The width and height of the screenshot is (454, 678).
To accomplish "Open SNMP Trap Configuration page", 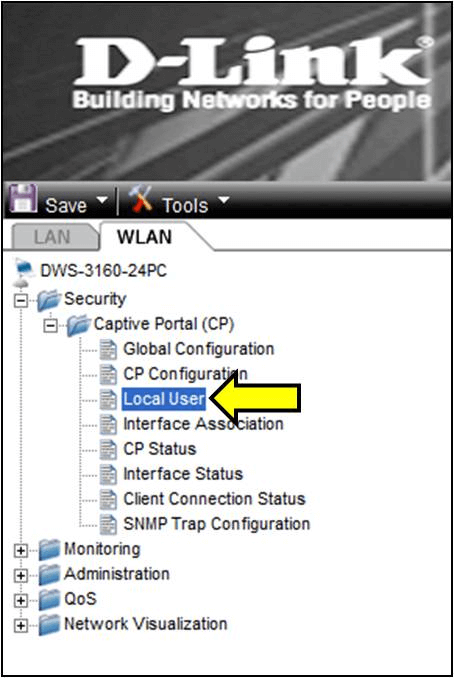I will (x=217, y=524).
